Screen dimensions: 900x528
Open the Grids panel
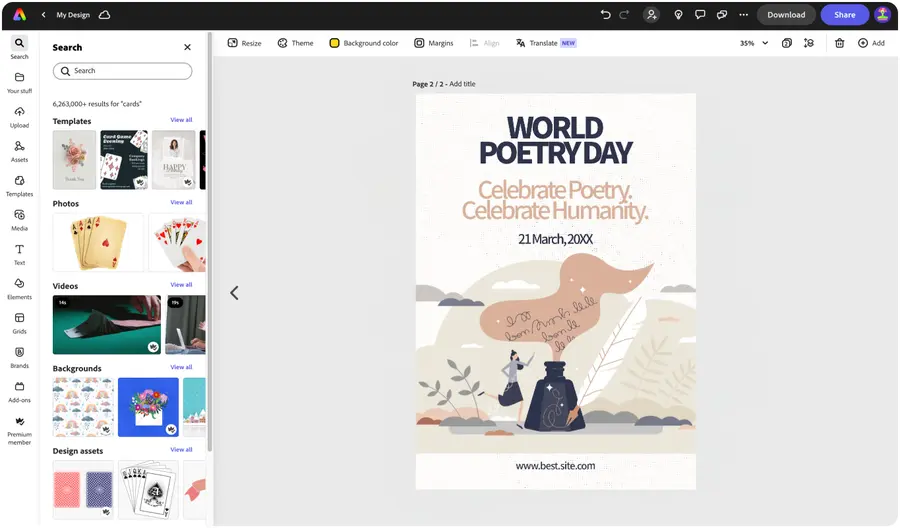[x=20, y=323]
